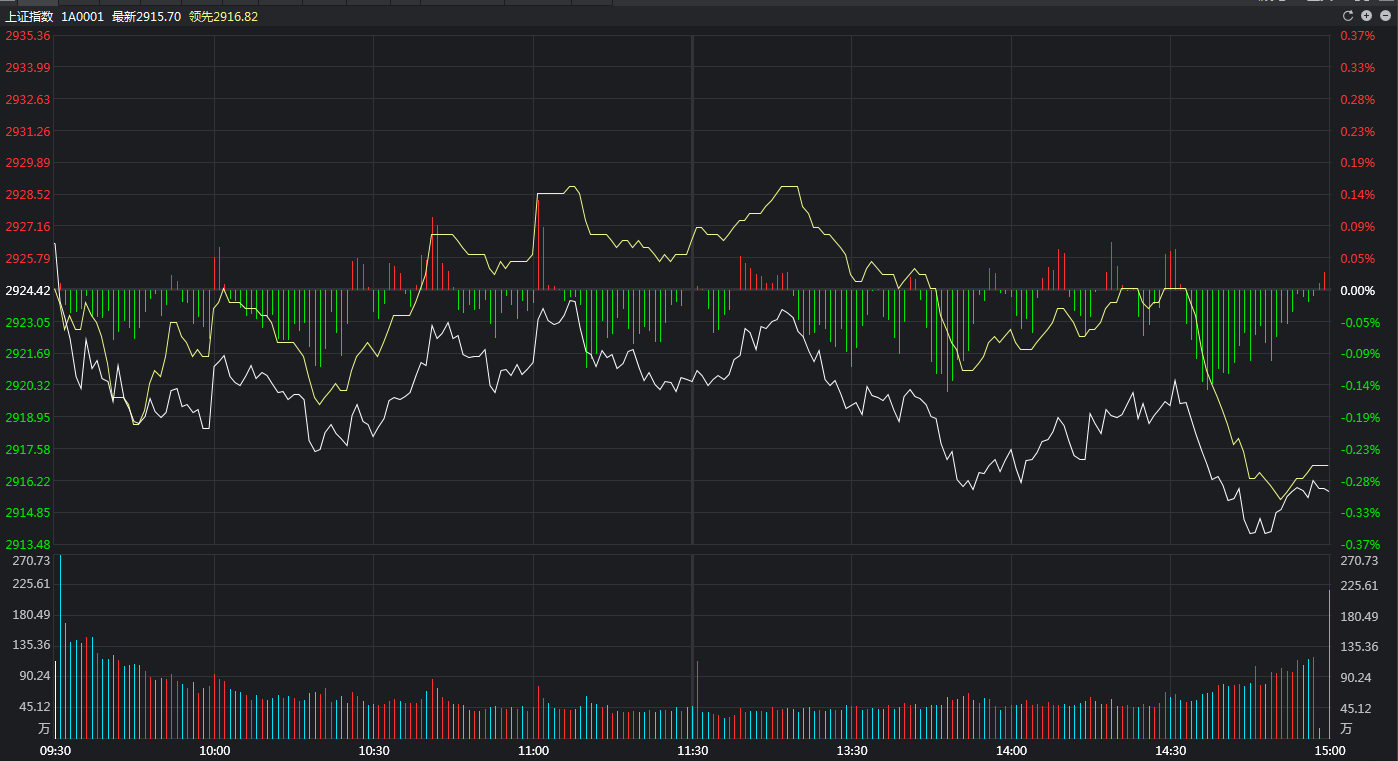Viewport: 1398px width, 761px height.
Task: Click the 2924.42 baseline price label
Action: pos(28,290)
